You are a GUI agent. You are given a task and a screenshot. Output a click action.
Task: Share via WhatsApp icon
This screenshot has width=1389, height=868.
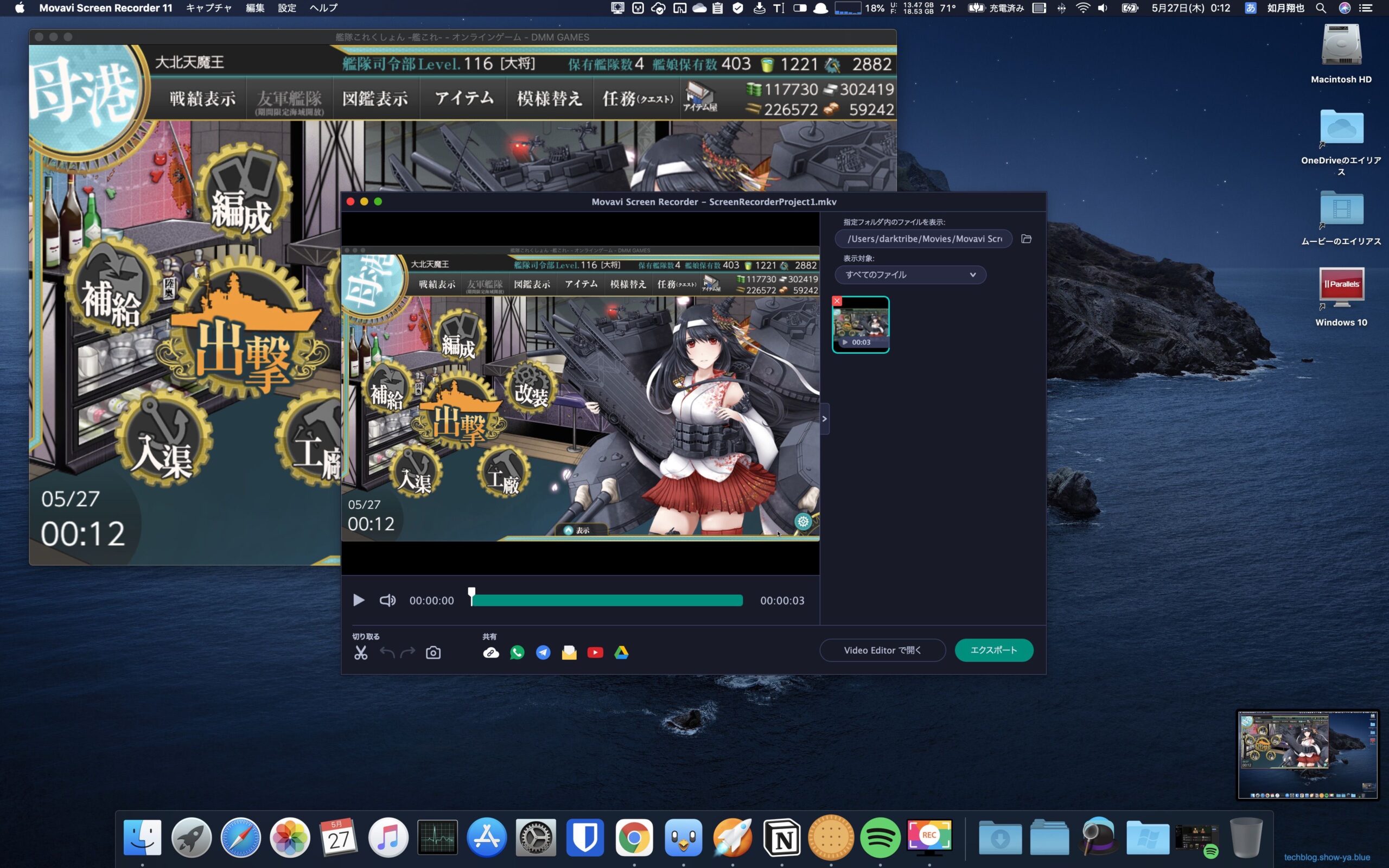coord(517,653)
